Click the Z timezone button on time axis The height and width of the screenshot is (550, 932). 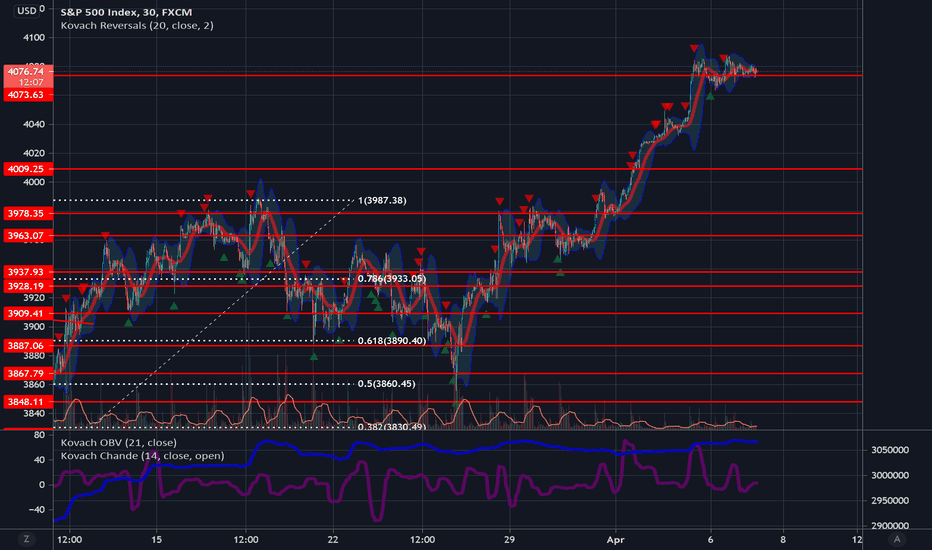[x=26, y=539]
